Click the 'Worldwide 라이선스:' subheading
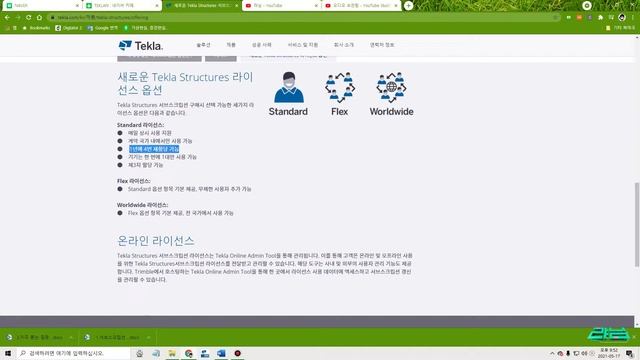 pos(142,205)
